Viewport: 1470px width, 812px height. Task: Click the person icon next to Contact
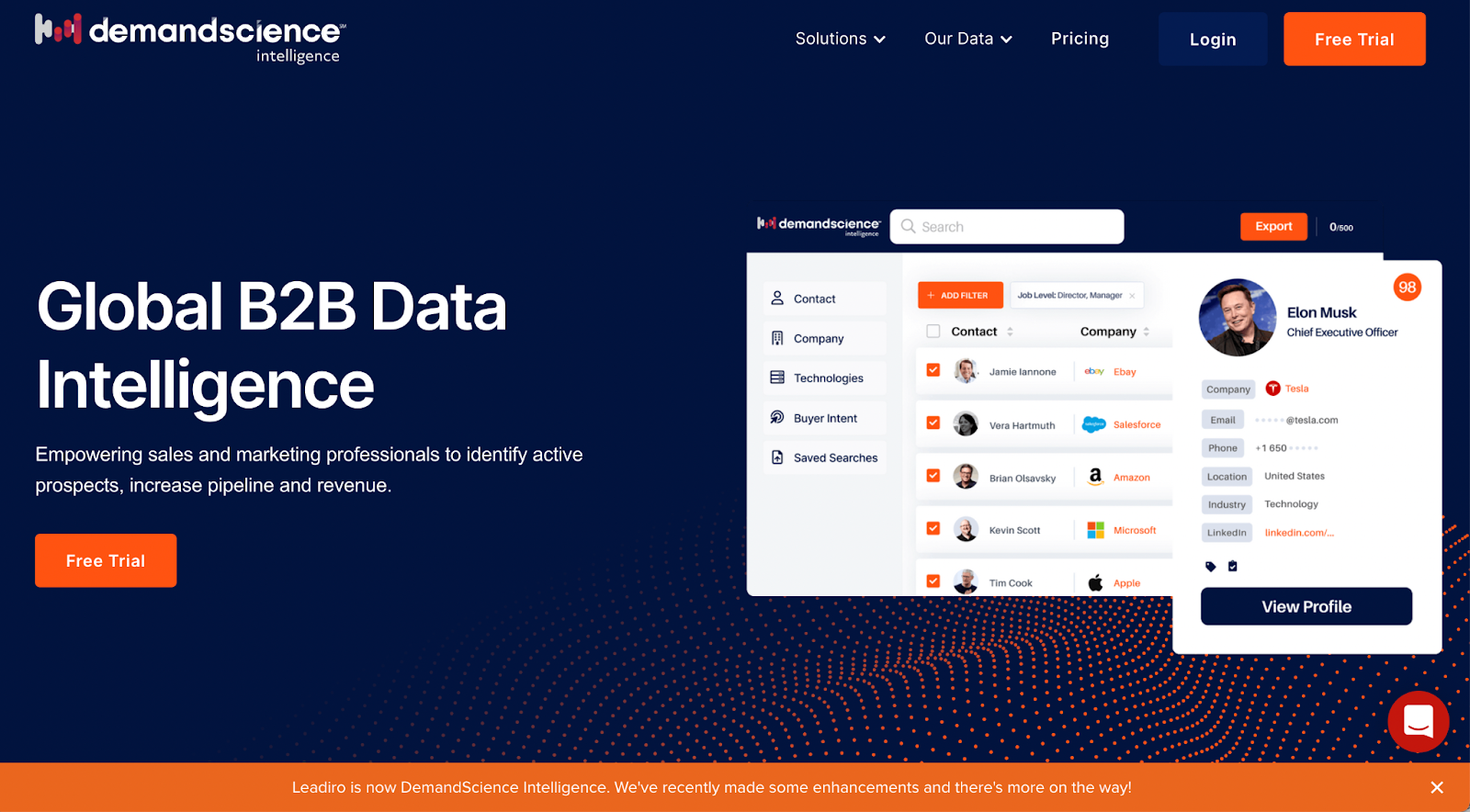click(x=777, y=298)
